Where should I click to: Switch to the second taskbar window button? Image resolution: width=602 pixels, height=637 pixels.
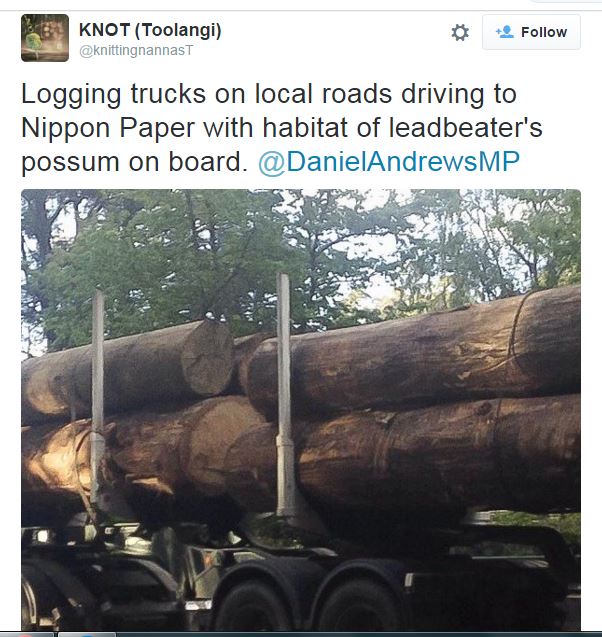pos(87,635)
